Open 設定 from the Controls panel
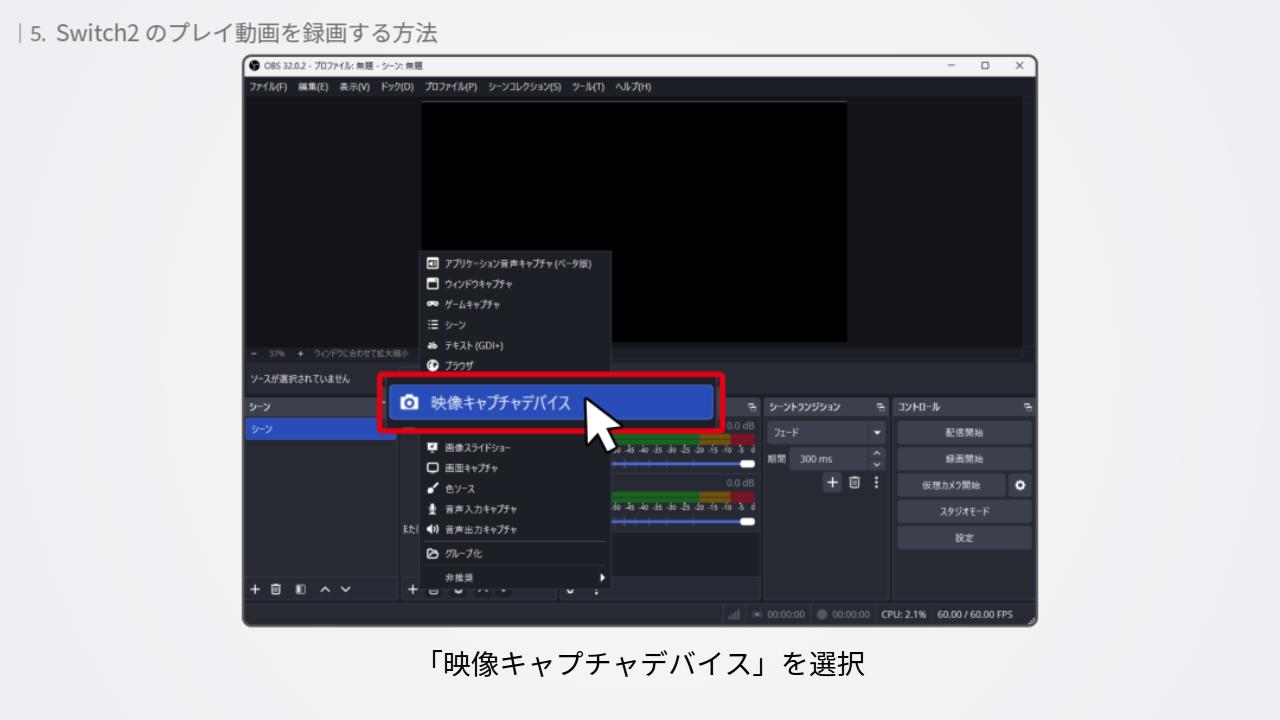Viewport: 1280px width, 720px height. [963, 537]
